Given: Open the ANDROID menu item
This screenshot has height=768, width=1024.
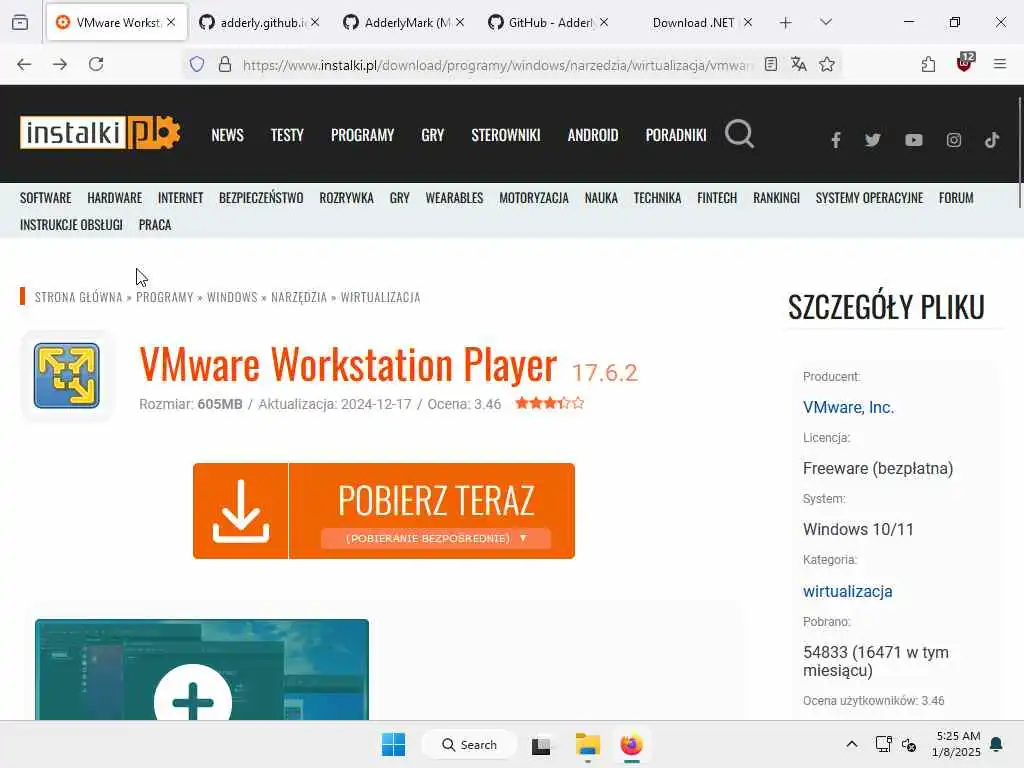Looking at the screenshot, I should click(592, 135).
